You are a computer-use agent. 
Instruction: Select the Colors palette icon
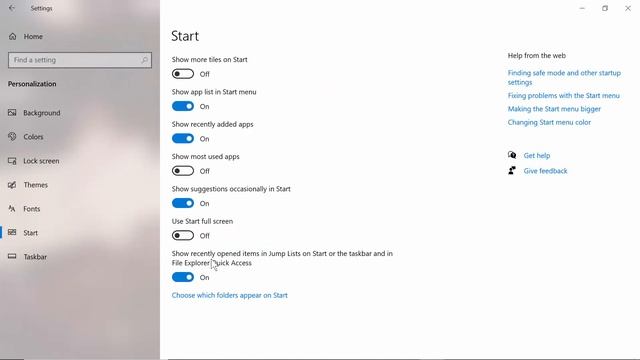[x=12, y=136]
